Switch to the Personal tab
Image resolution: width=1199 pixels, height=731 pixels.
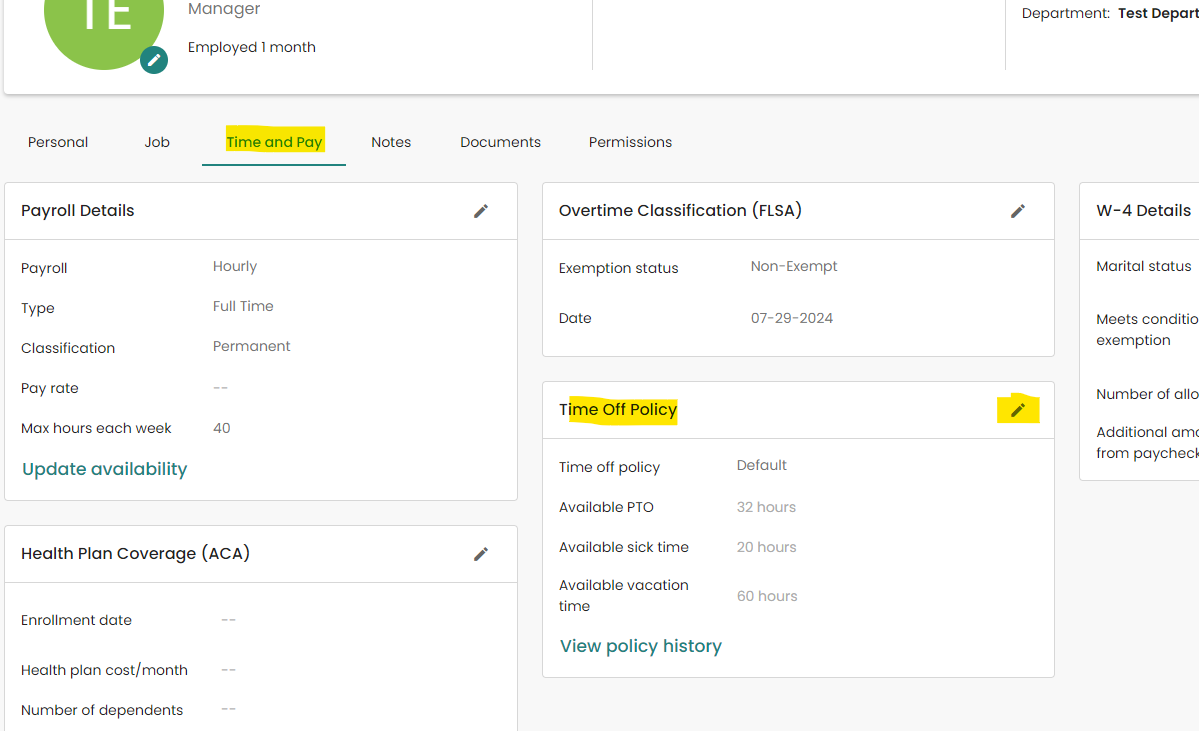point(57,142)
